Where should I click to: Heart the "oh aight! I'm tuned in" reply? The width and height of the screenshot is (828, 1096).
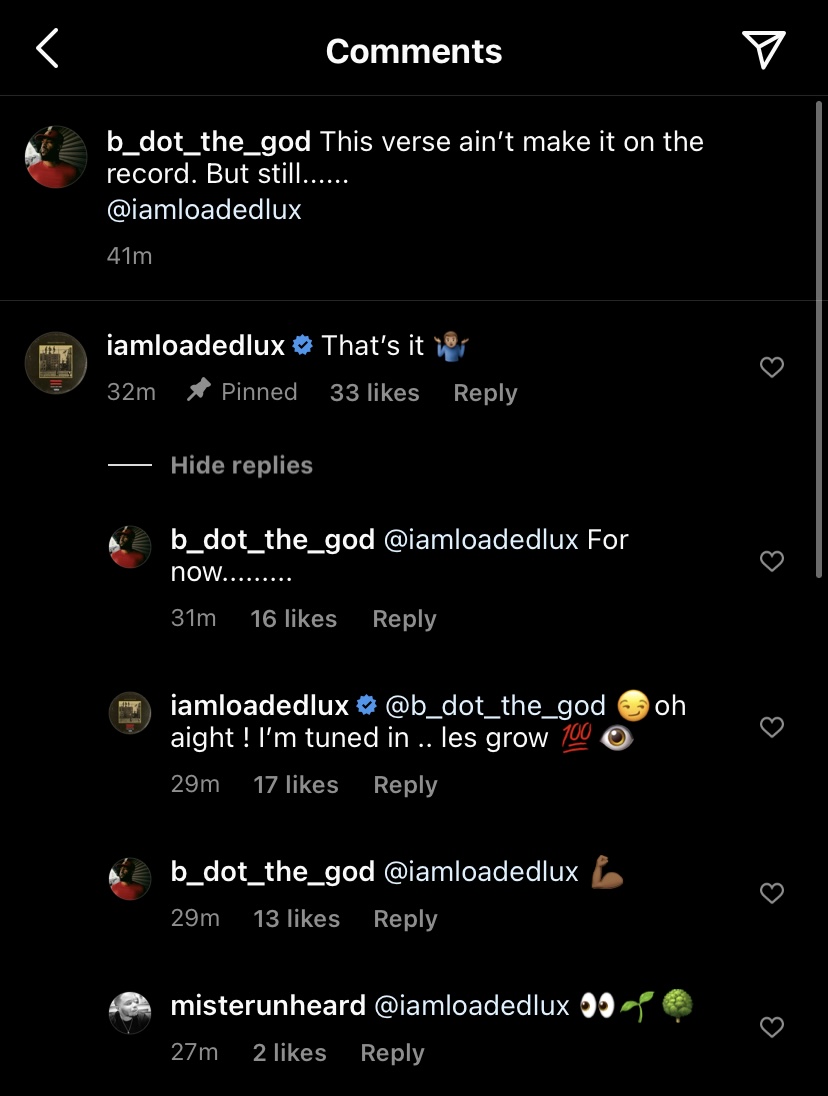coord(771,727)
